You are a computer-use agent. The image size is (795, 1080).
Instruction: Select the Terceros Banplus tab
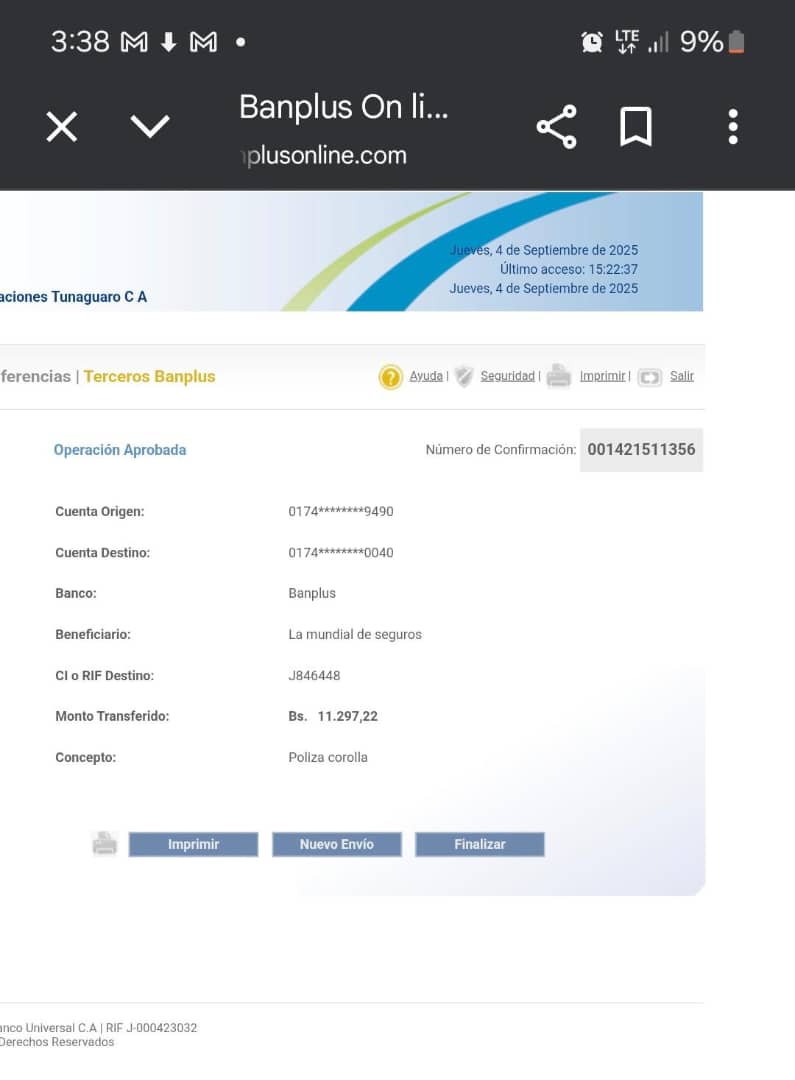(149, 377)
